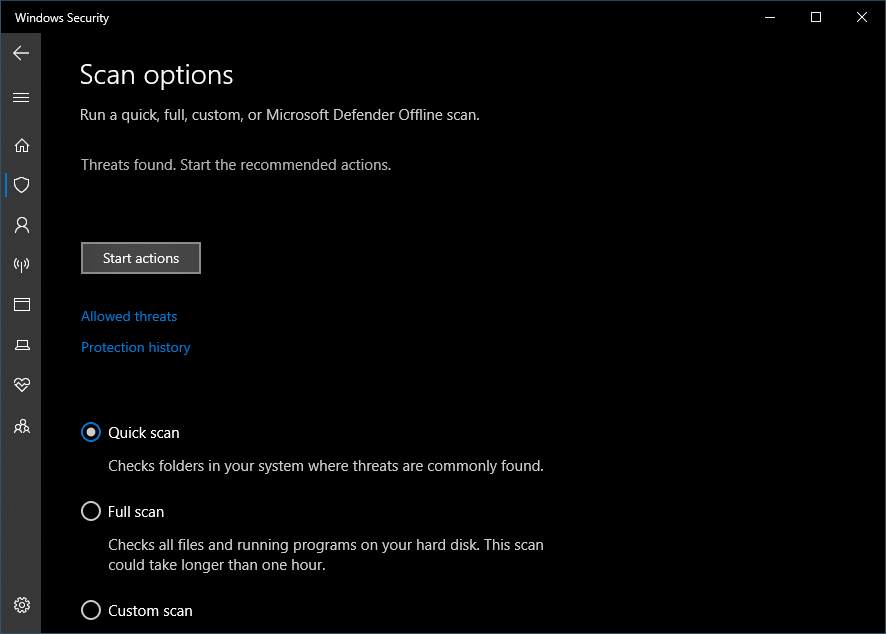
Task: Open Firewall & network protection icon
Action: [x=21, y=265]
